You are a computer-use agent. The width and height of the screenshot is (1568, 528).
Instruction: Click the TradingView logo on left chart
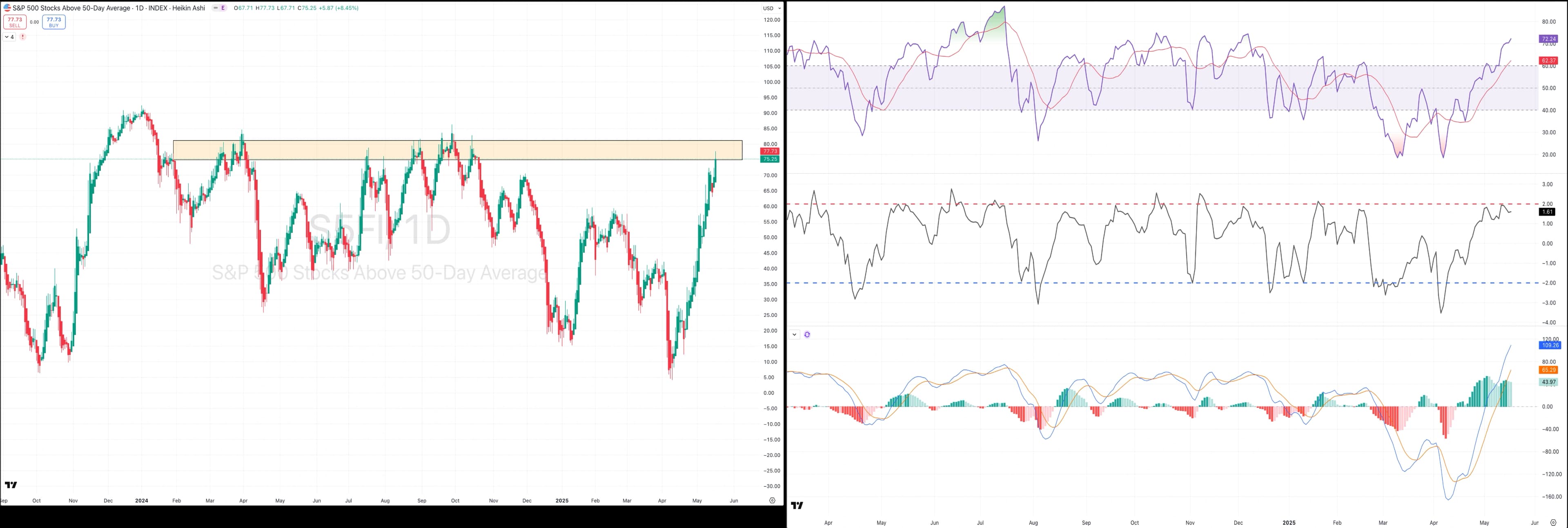(11, 485)
